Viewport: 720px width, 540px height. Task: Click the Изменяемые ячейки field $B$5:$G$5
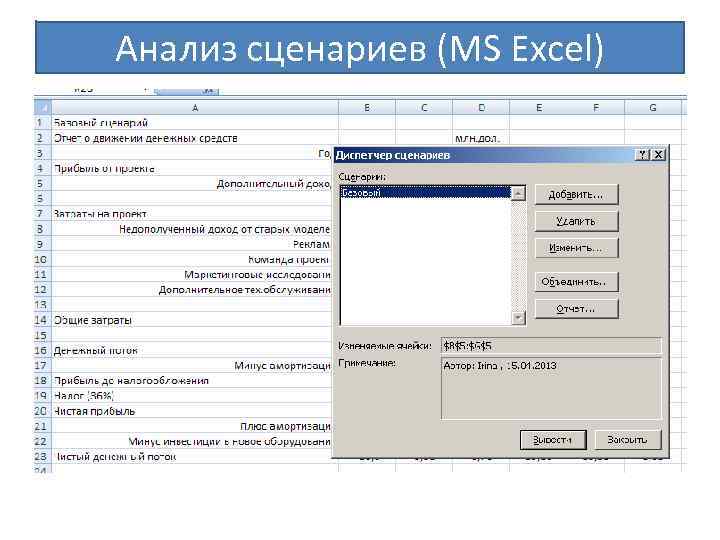pyautogui.click(x=551, y=346)
